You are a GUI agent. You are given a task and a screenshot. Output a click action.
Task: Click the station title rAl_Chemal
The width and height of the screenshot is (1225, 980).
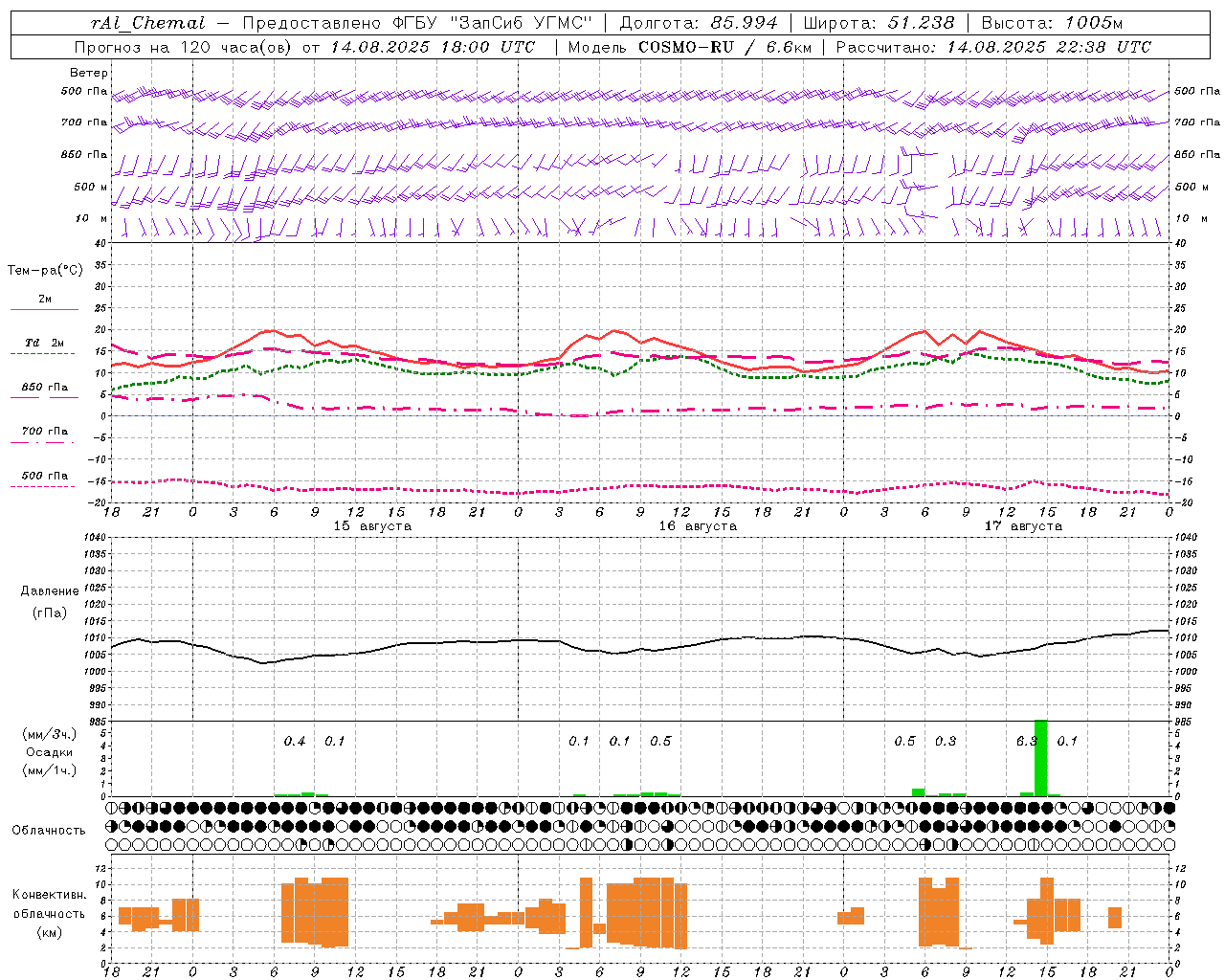click(148, 23)
